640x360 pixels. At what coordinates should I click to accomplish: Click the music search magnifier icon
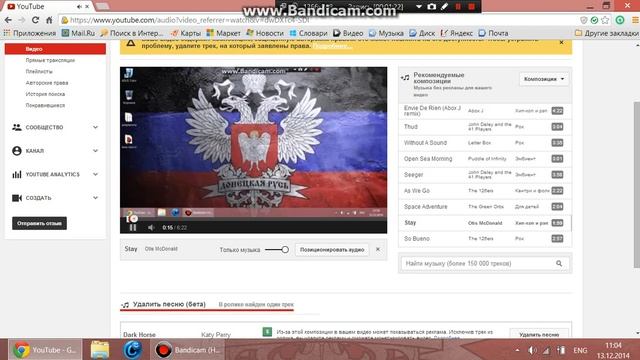point(559,264)
